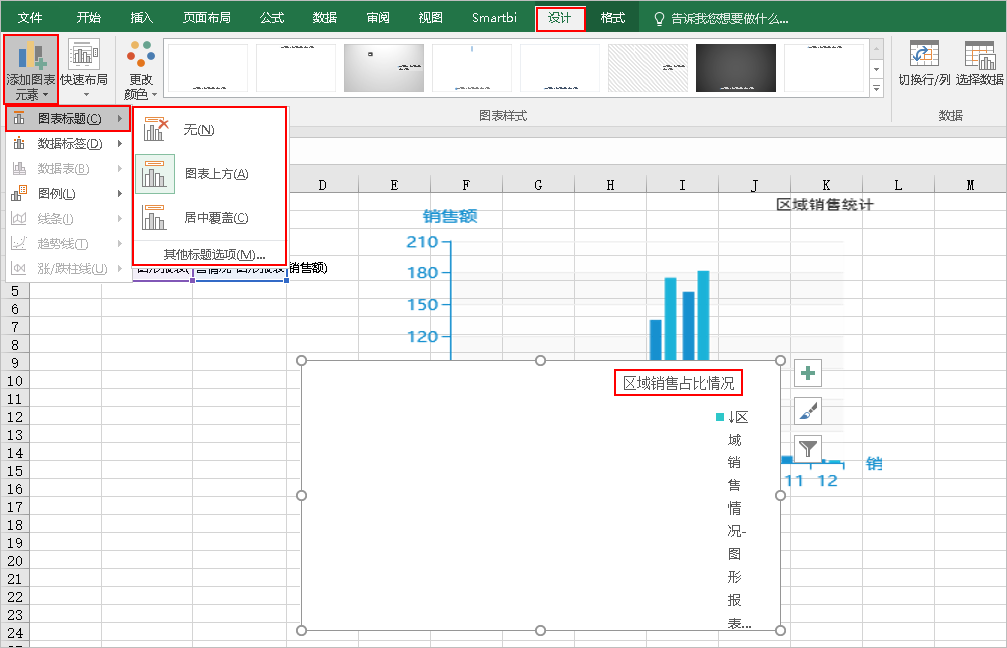Switch to the Formulas (公式) tab
Image resolution: width=1007 pixels, height=648 pixels.
click(x=272, y=17)
